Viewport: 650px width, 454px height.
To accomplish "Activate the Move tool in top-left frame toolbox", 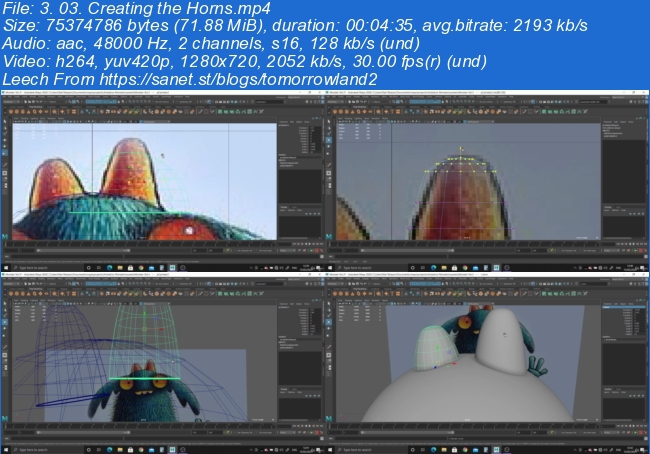I will pyautogui.click(x=5, y=140).
